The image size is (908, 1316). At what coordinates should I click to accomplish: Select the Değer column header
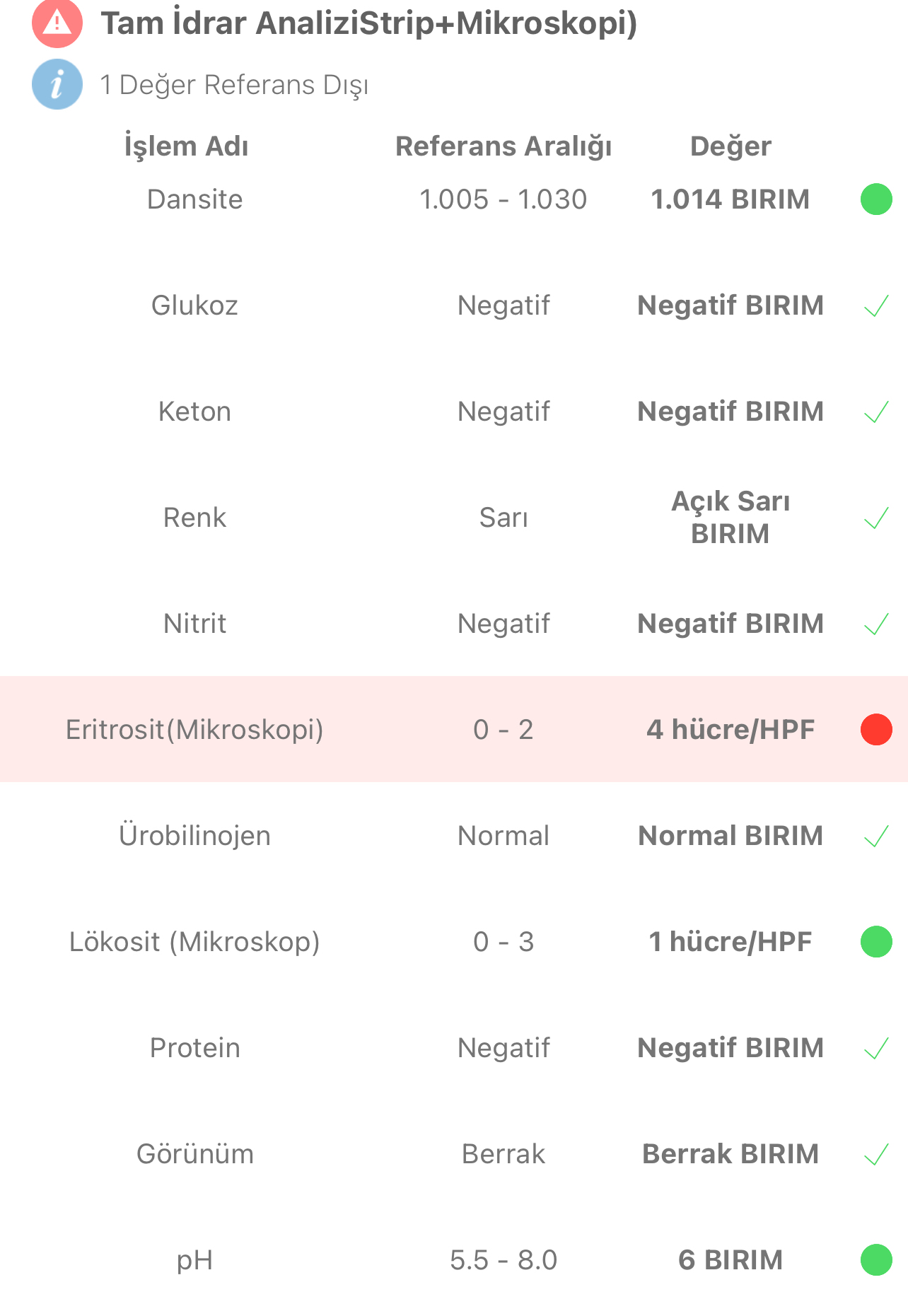pos(731,146)
